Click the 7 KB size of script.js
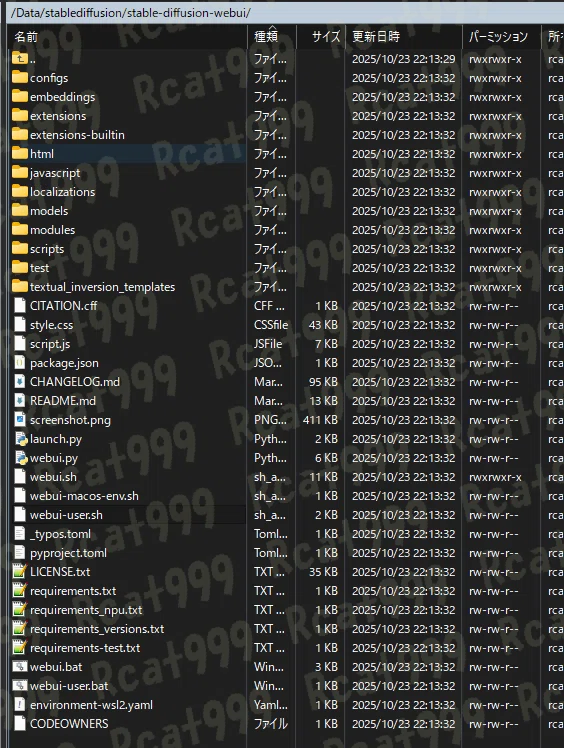Screen dimensions: 564x748 pyautogui.click(x=326, y=344)
